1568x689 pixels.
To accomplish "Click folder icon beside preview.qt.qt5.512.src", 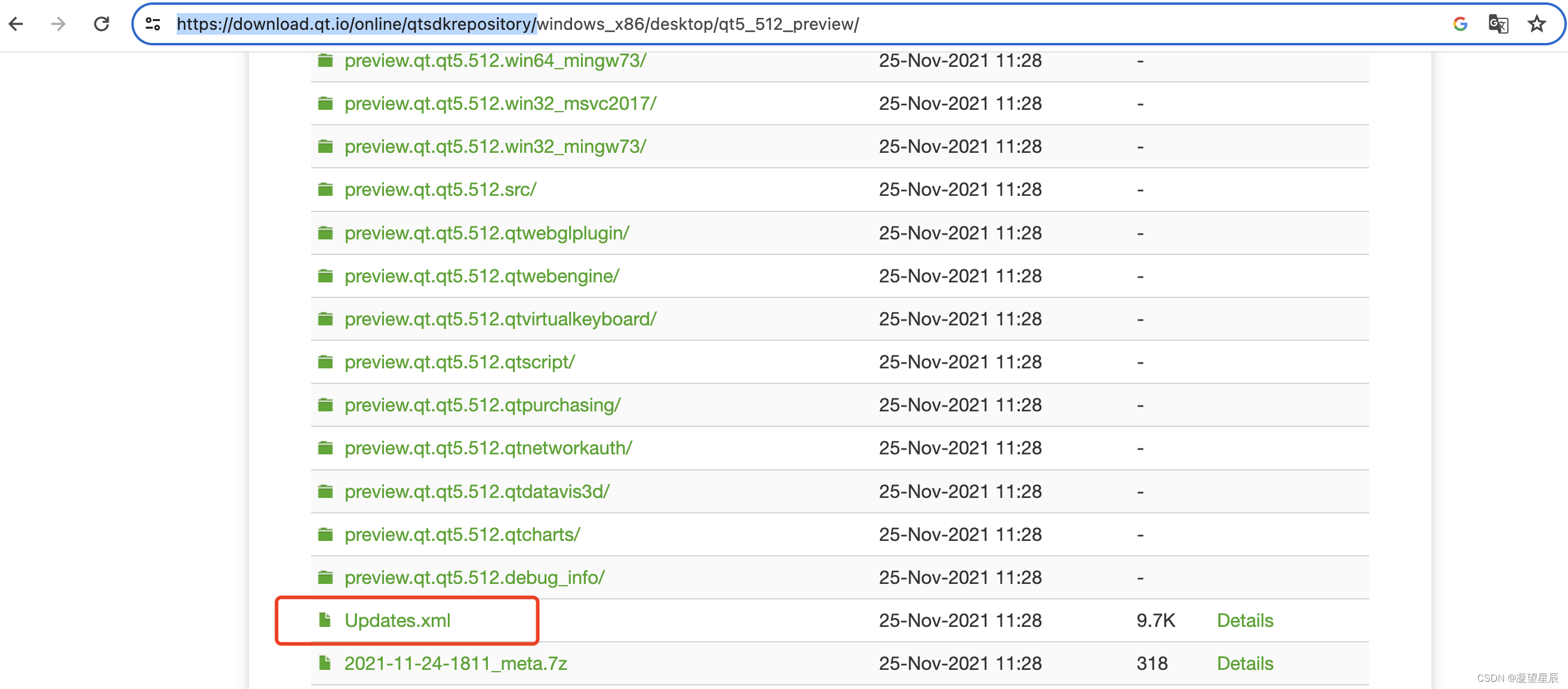I will coord(325,190).
